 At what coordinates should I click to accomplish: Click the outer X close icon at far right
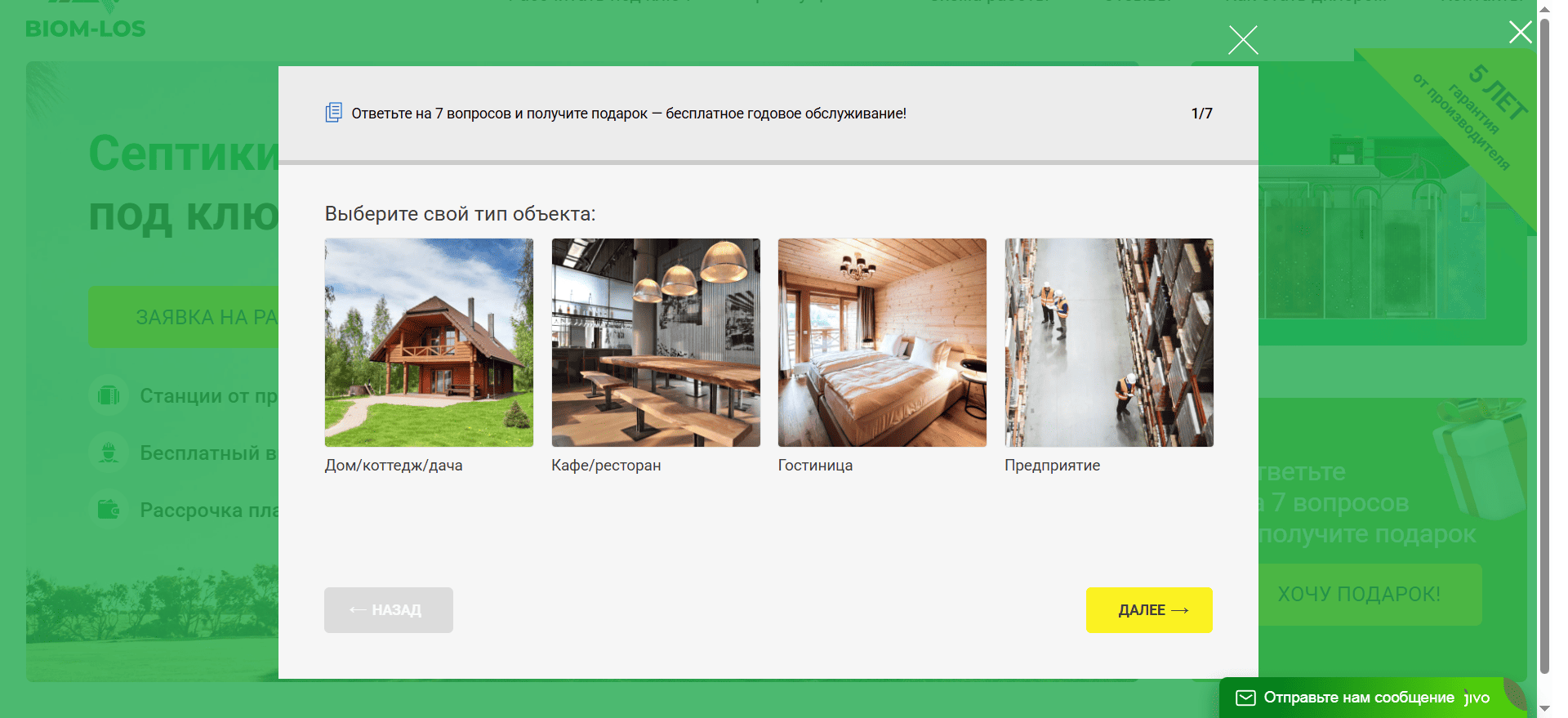pyautogui.click(x=1520, y=33)
